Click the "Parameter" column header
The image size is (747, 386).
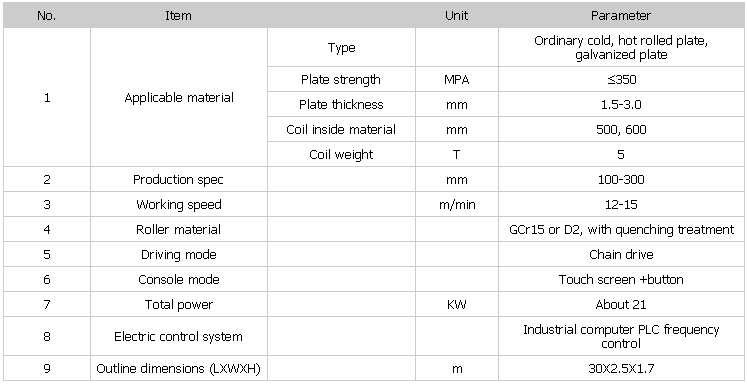pyautogui.click(x=621, y=15)
